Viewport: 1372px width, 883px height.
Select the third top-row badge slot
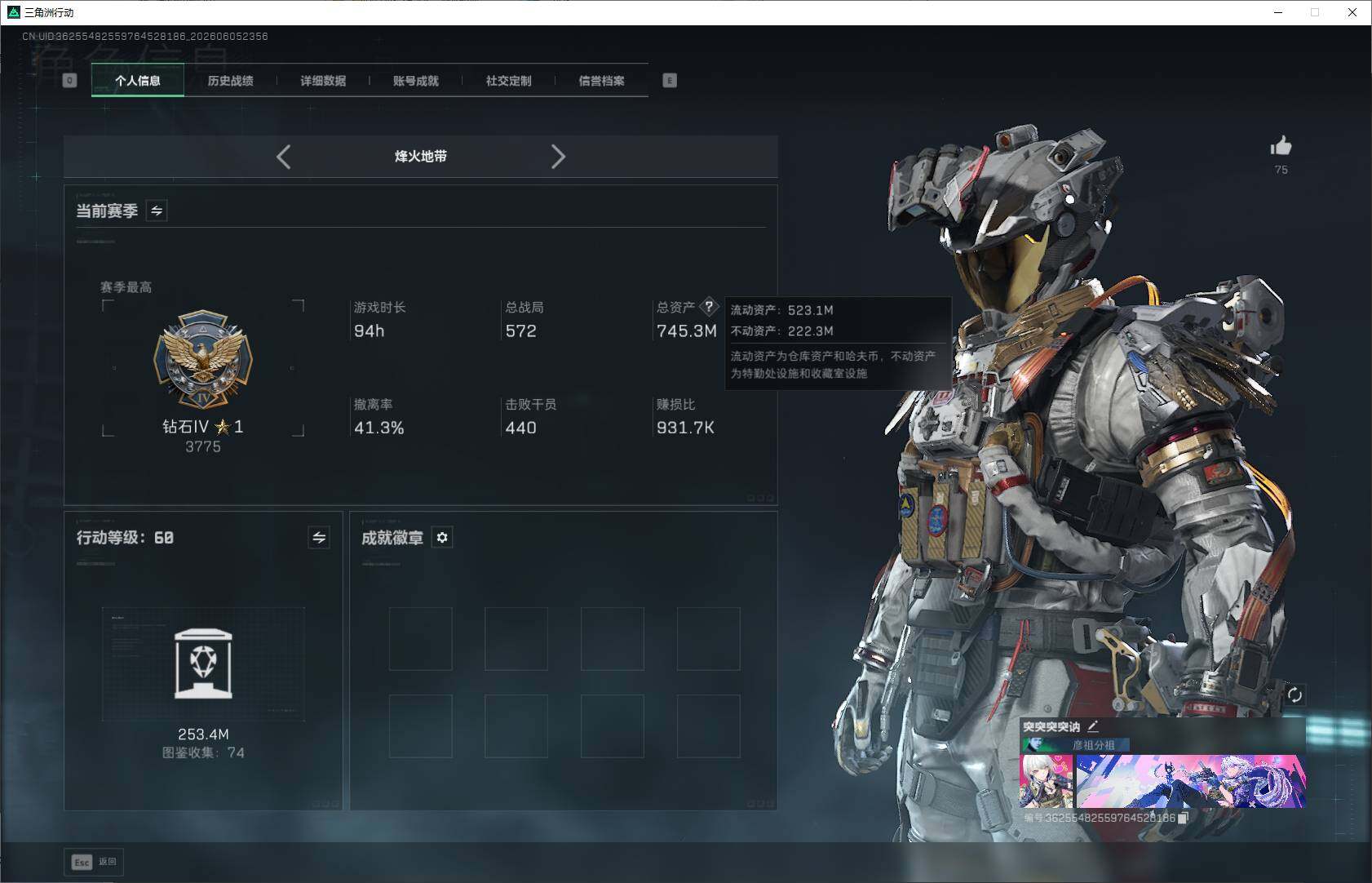pos(613,639)
